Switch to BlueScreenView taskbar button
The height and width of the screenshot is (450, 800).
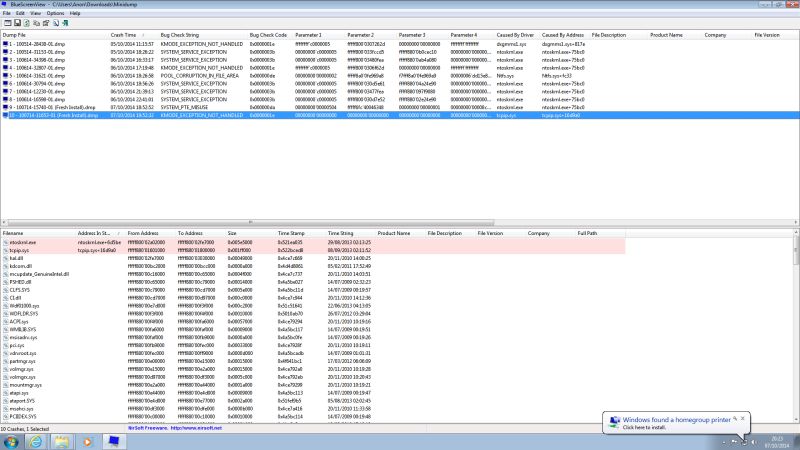coord(114,442)
